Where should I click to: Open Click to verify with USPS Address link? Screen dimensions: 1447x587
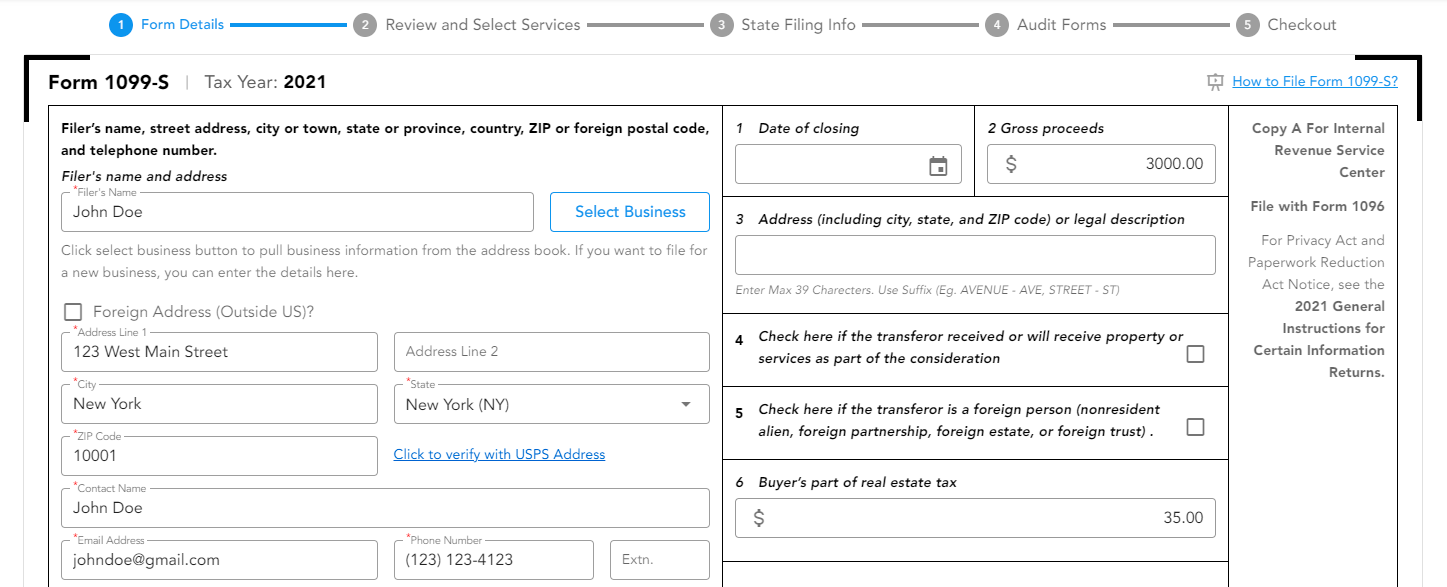click(499, 454)
